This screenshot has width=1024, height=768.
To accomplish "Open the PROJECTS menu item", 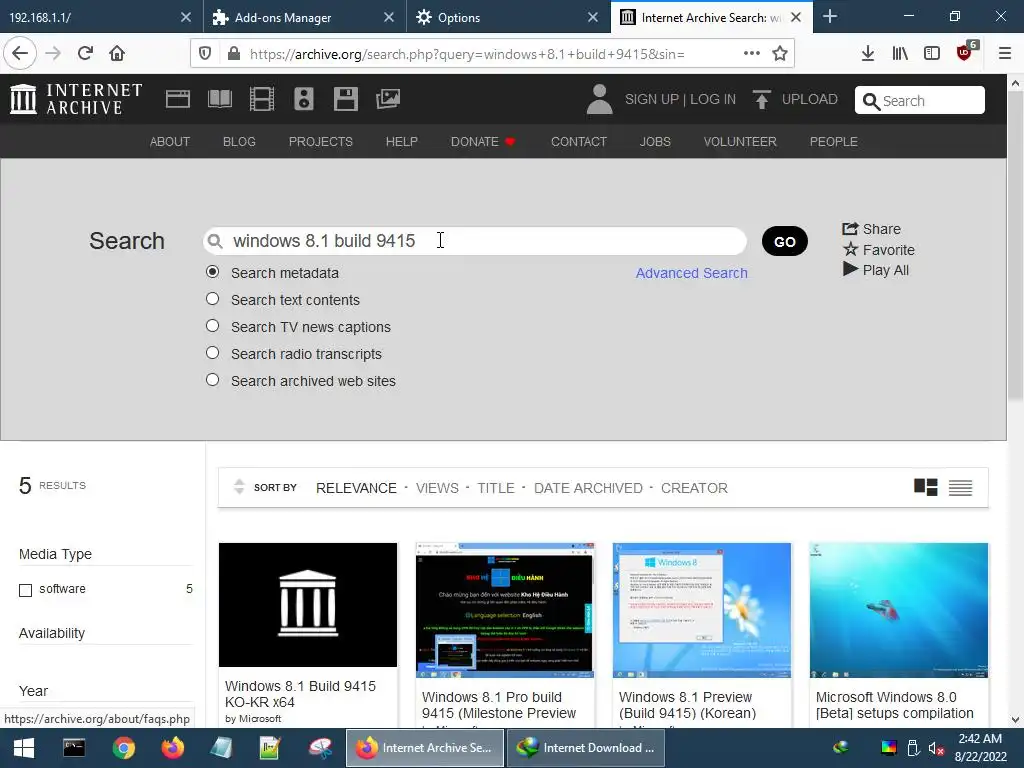I will click(x=321, y=142).
